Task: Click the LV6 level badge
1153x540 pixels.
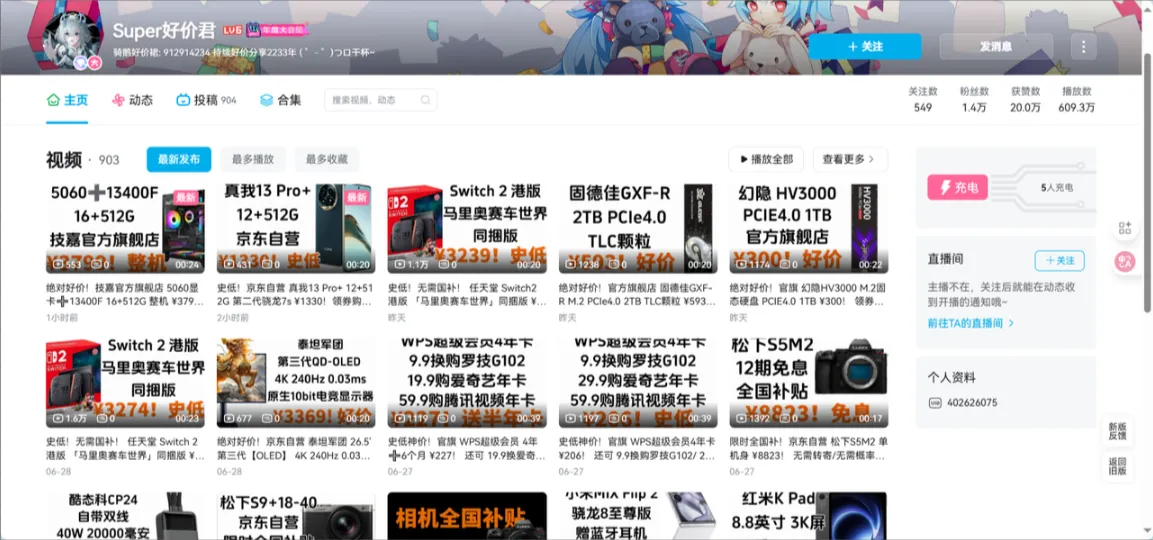Action: pos(232,29)
